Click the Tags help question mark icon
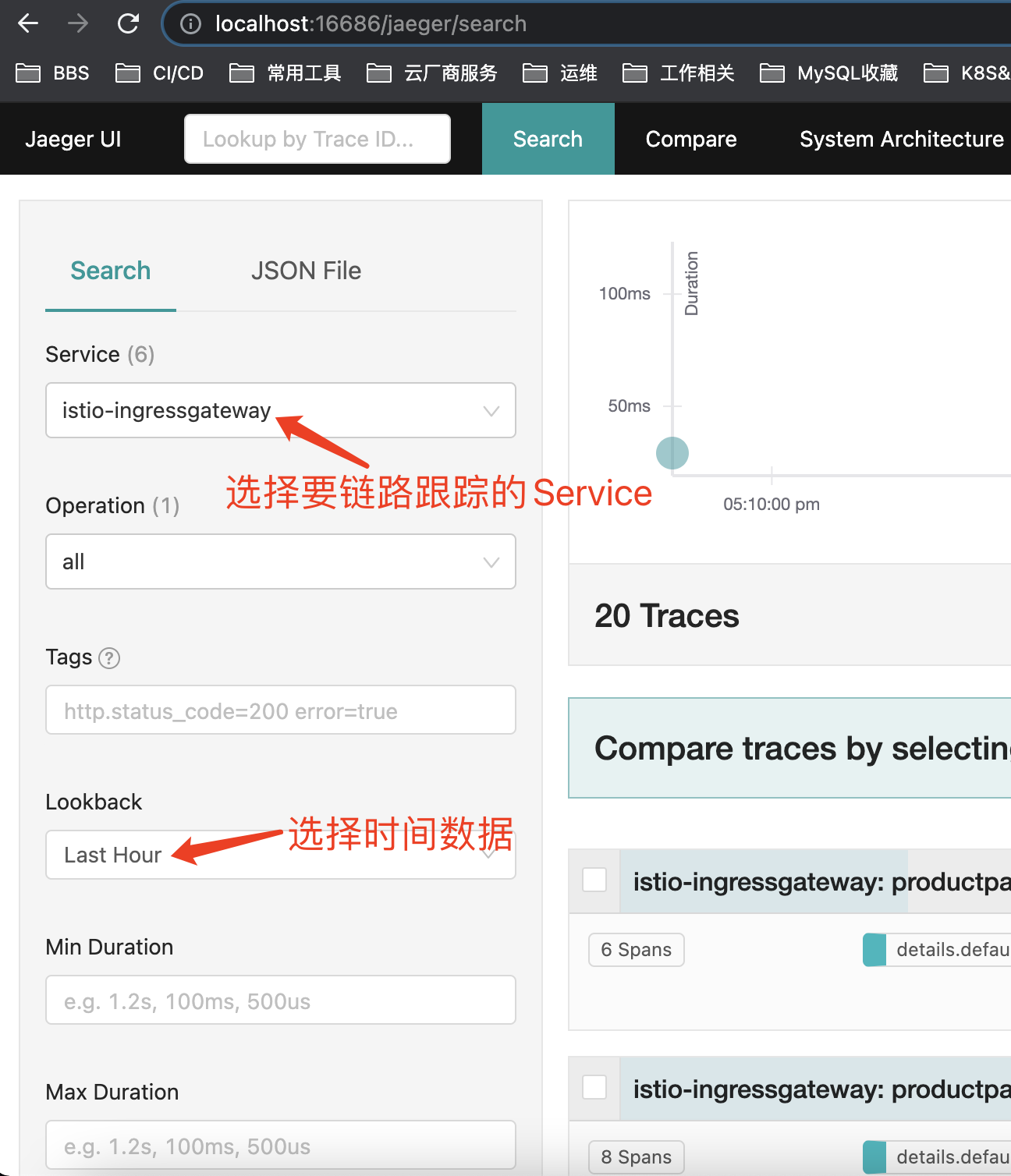Image resolution: width=1011 pixels, height=1176 pixels. click(x=109, y=658)
